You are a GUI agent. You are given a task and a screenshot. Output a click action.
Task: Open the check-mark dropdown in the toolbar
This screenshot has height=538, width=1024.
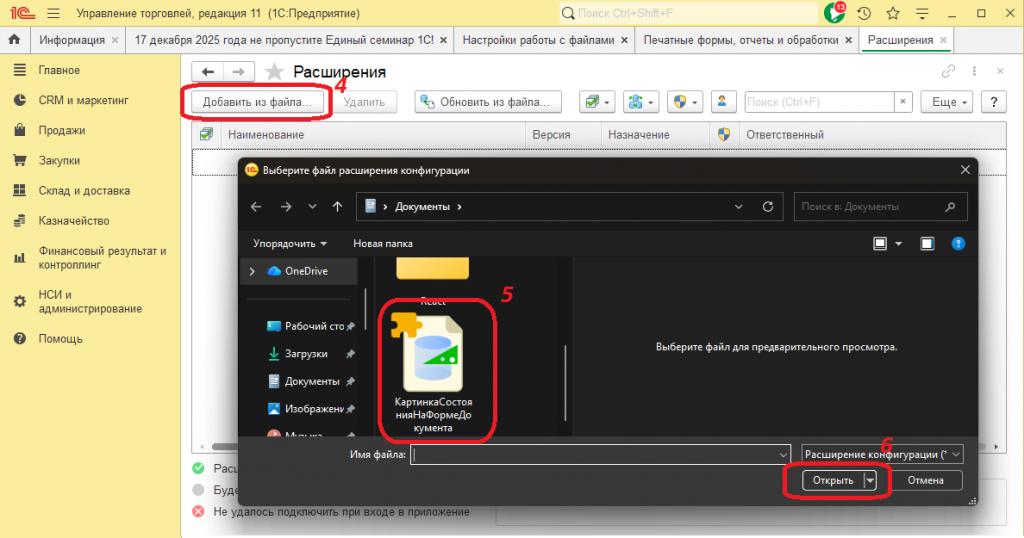(x=597, y=102)
